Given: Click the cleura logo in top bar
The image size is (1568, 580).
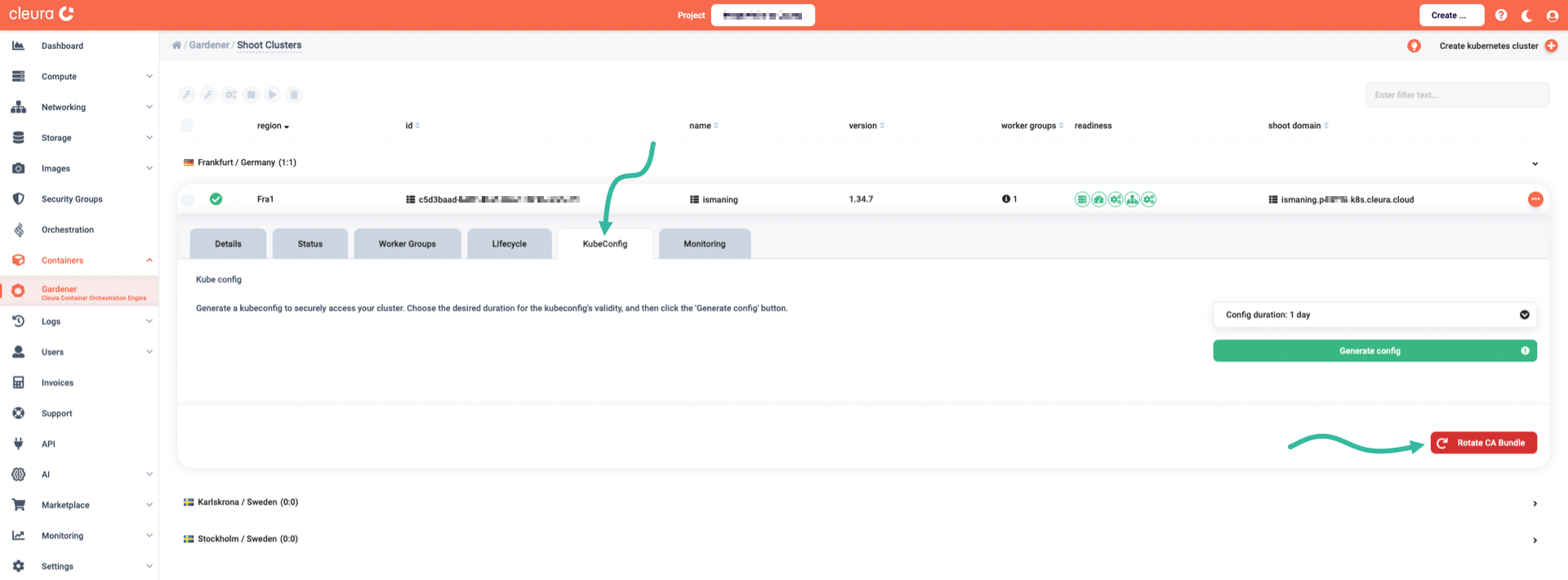Looking at the screenshot, I should pos(42,14).
